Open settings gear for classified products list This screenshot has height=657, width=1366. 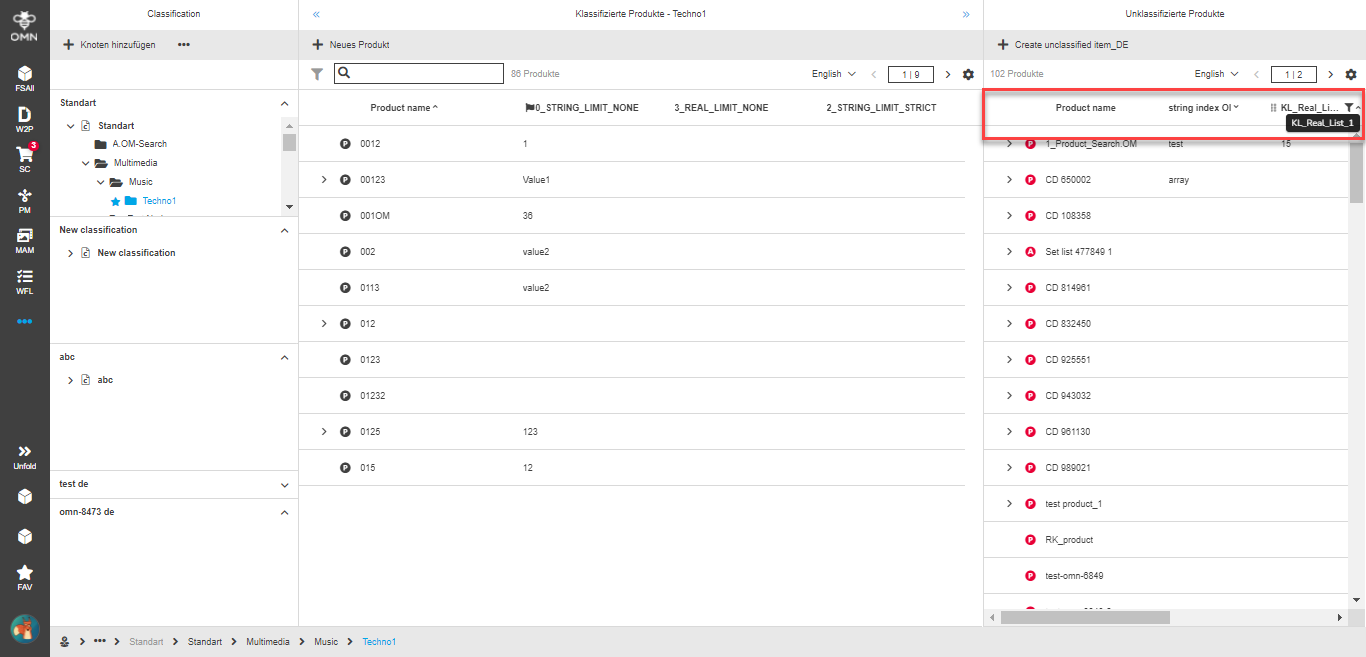[x=967, y=73]
